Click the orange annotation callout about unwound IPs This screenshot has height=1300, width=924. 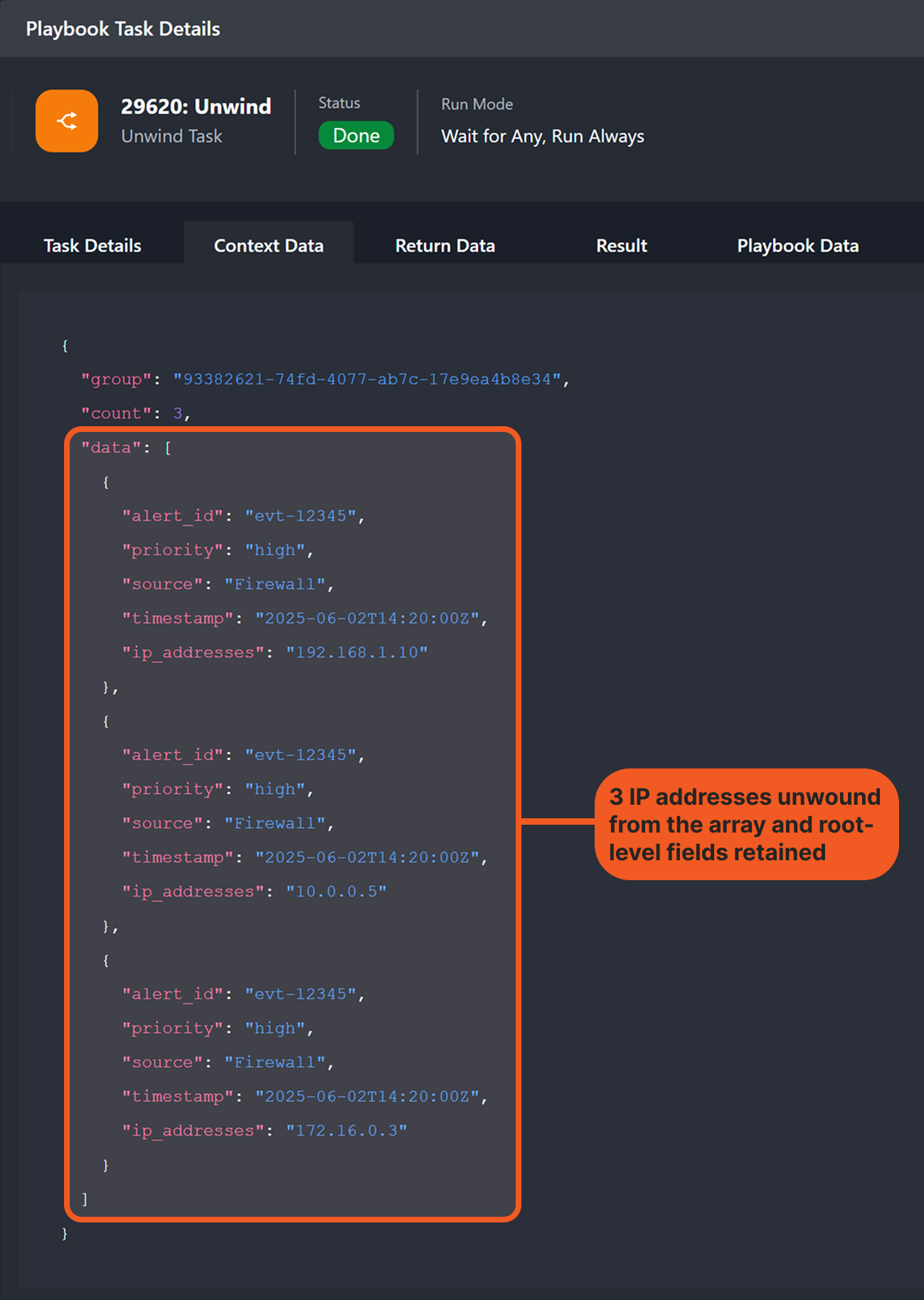tap(745, 824)
